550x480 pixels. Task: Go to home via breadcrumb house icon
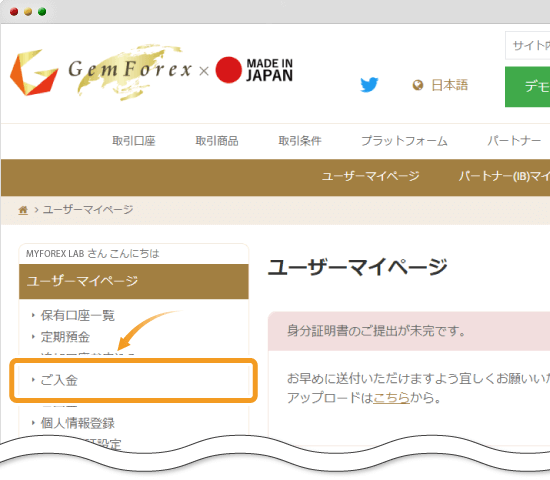[x=23, y=210]
